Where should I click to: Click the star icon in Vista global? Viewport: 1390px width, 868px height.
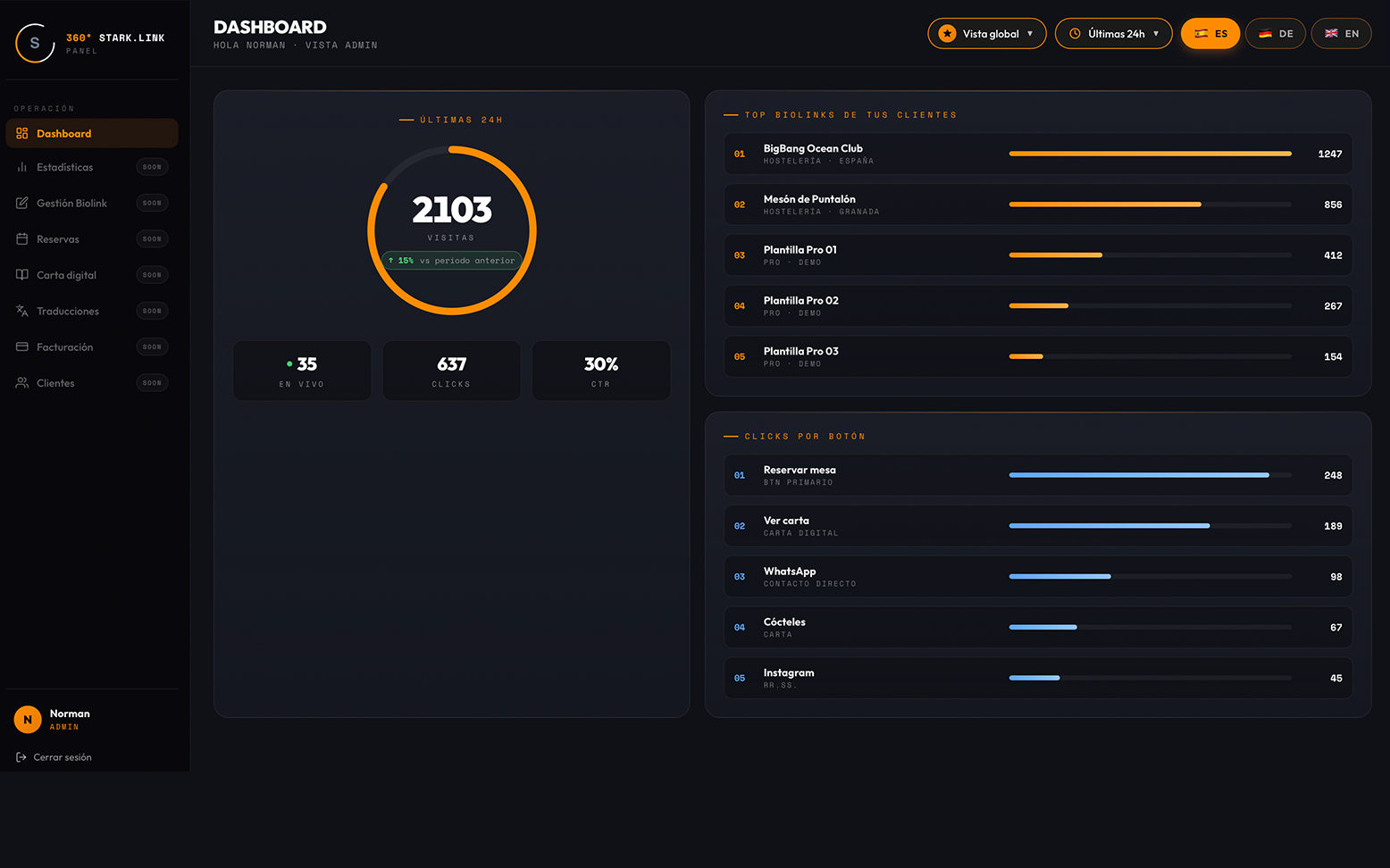[x=948, y=34]
